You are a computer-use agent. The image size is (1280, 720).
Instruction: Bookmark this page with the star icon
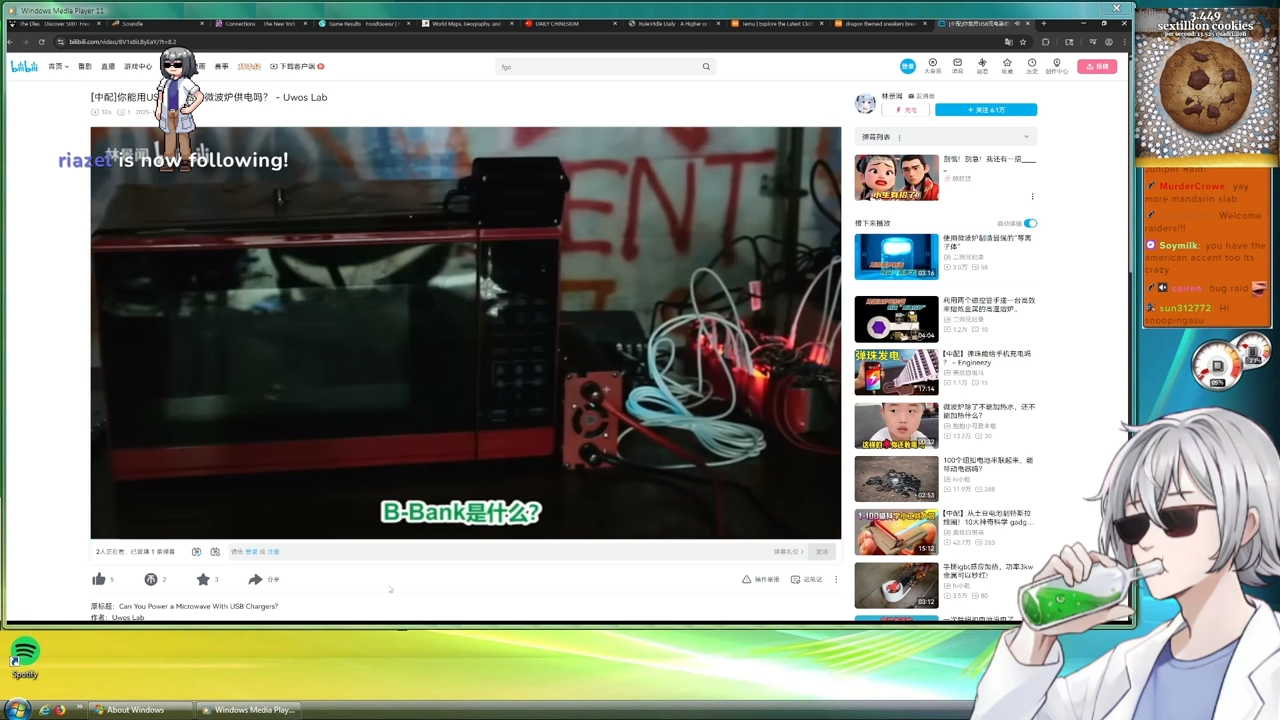(x=1023, y=42)
